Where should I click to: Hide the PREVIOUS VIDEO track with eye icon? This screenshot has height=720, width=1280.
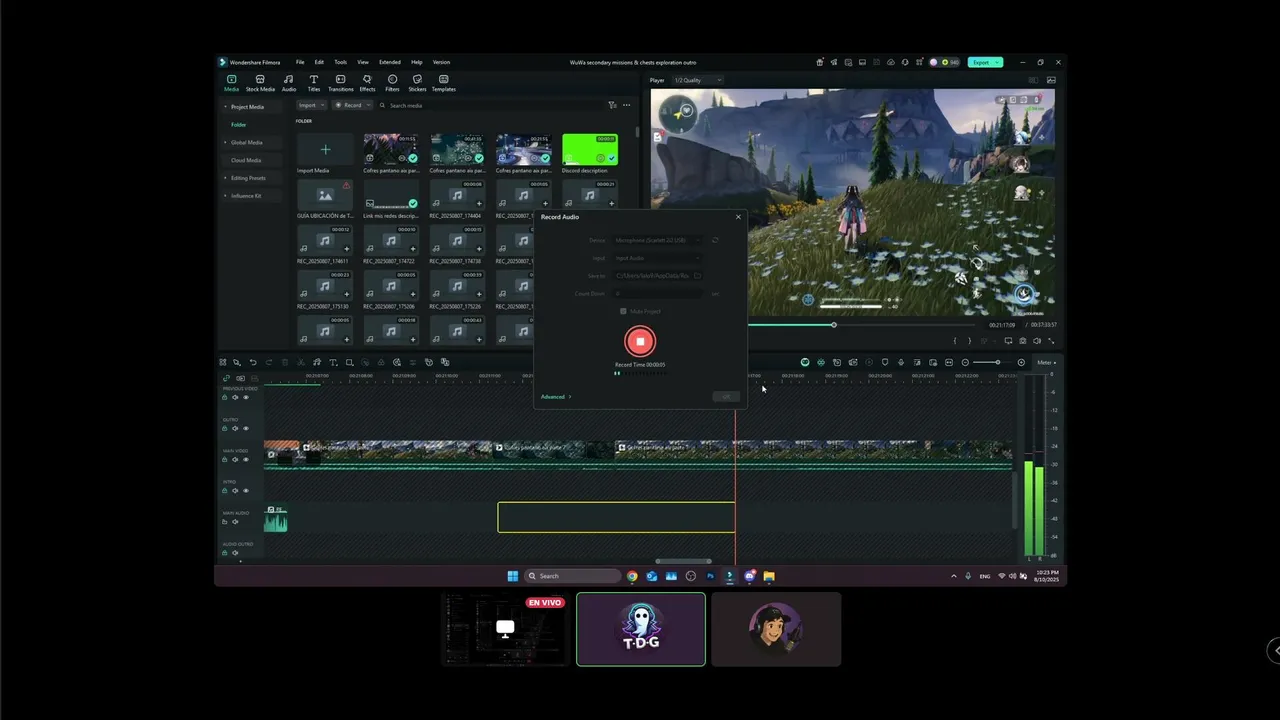pos(246,397)
